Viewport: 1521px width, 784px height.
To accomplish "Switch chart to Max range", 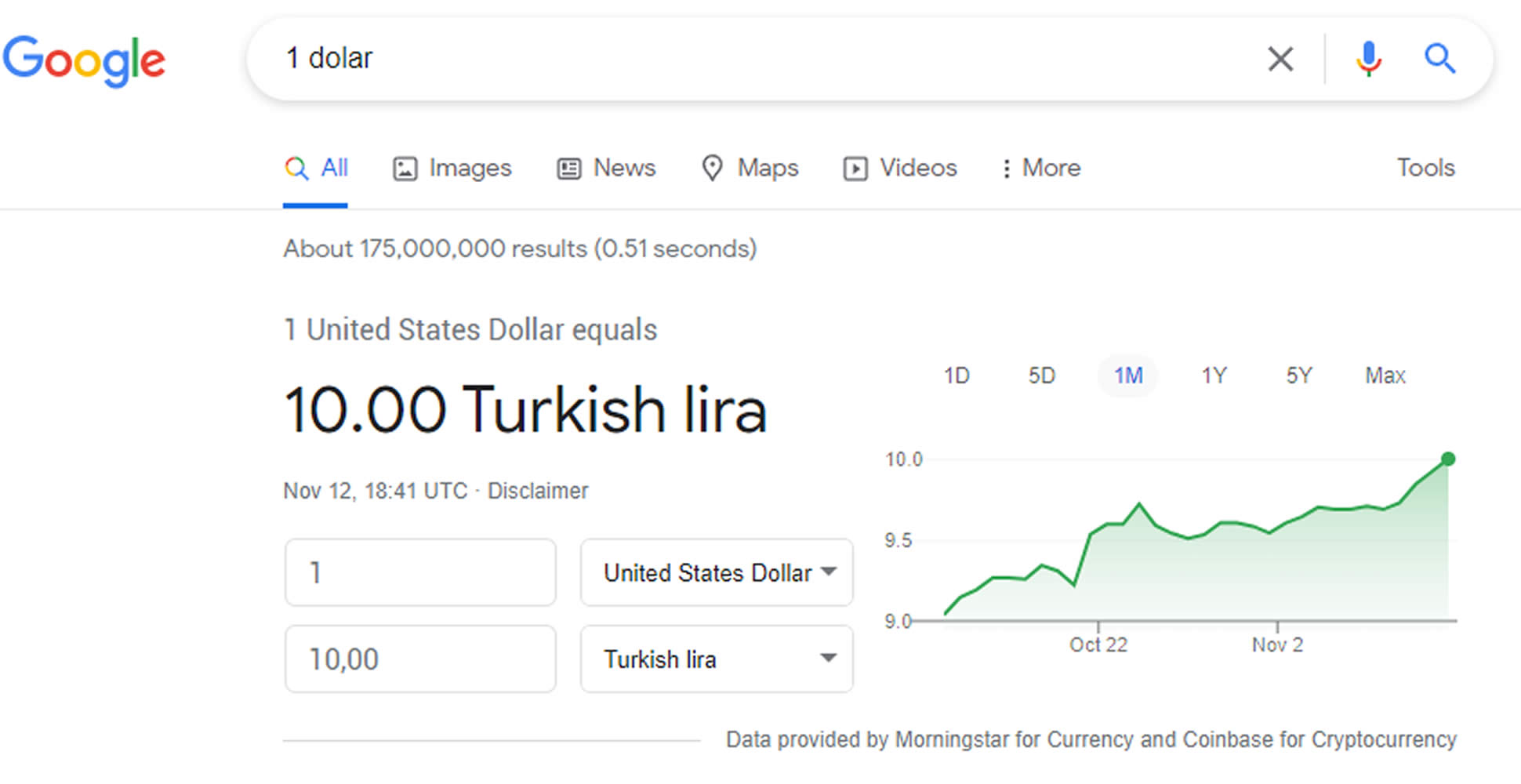I will [1385, 376].
